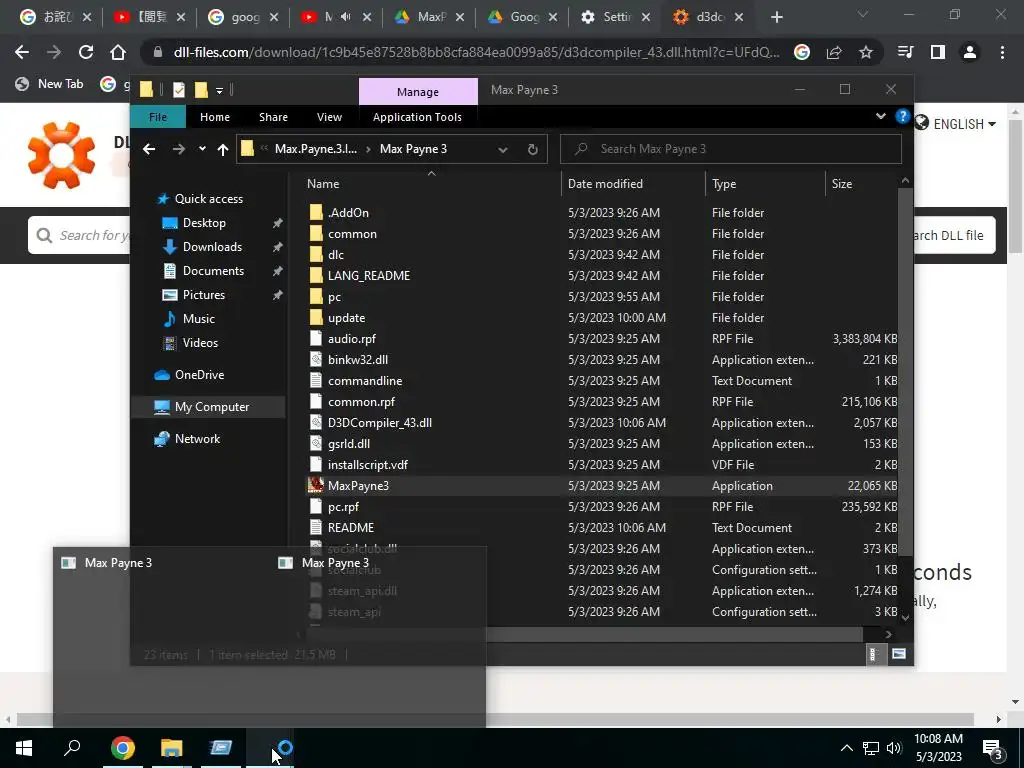Image resolution: width=1024 pixels, height=768 pixels.
Task: Open the View ribbon tab
Action: 329,117
